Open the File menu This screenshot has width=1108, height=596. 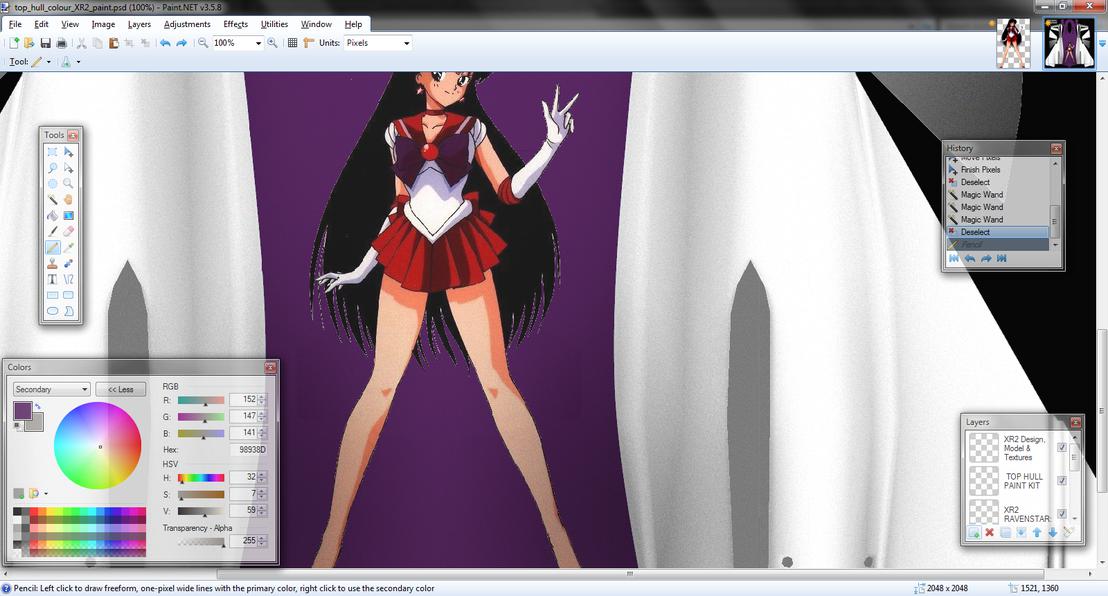click(15, 24)
